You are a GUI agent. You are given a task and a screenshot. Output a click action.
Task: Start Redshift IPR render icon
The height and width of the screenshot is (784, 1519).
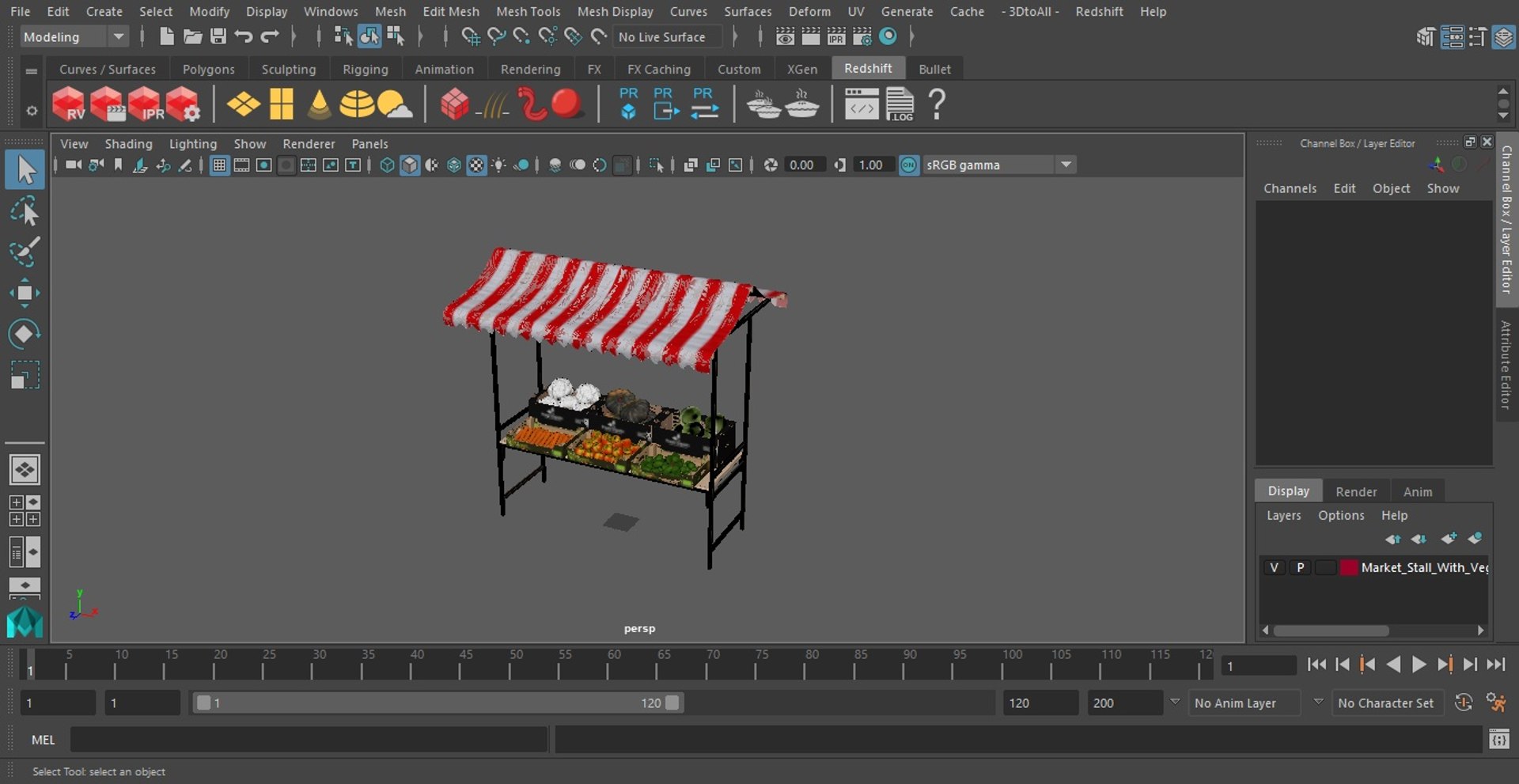[146, 104]
